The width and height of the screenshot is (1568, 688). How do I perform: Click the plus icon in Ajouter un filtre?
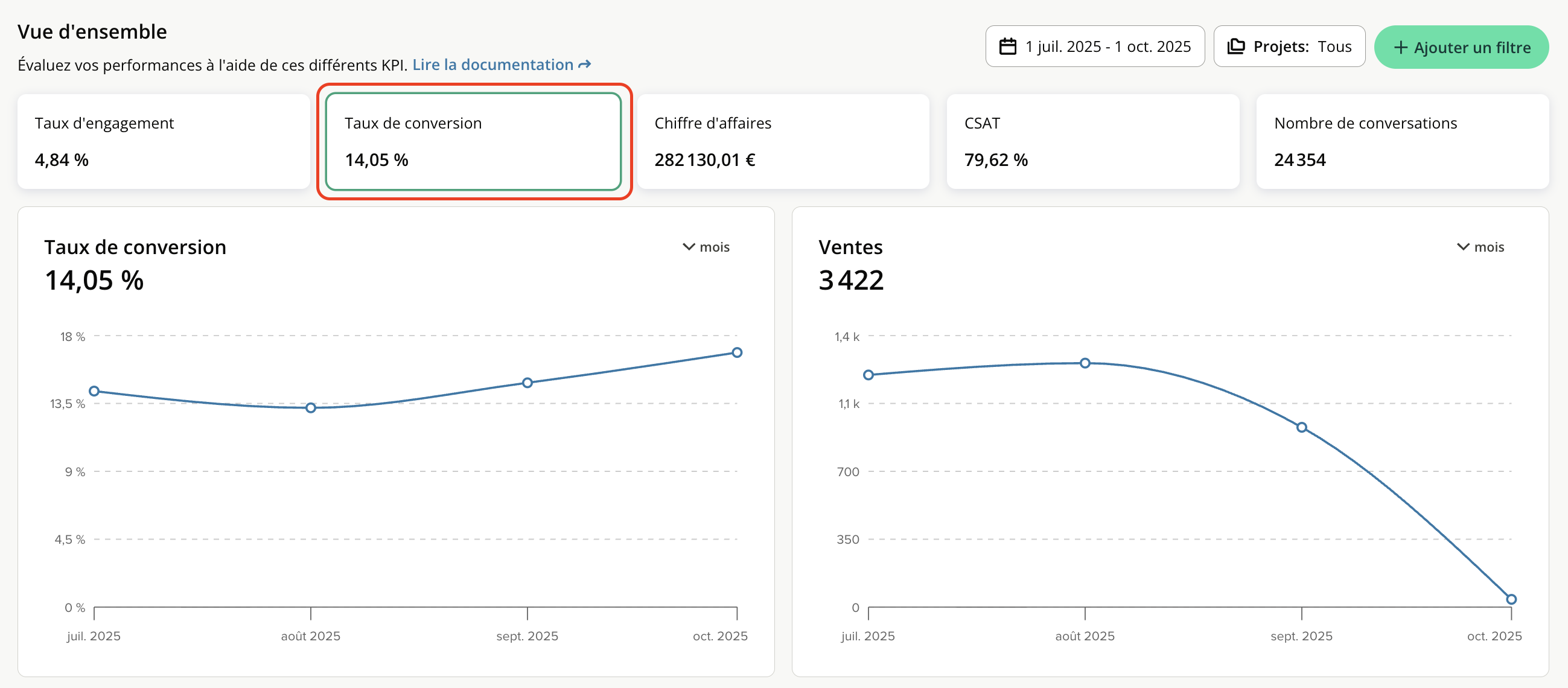[x=1400, y=48]
